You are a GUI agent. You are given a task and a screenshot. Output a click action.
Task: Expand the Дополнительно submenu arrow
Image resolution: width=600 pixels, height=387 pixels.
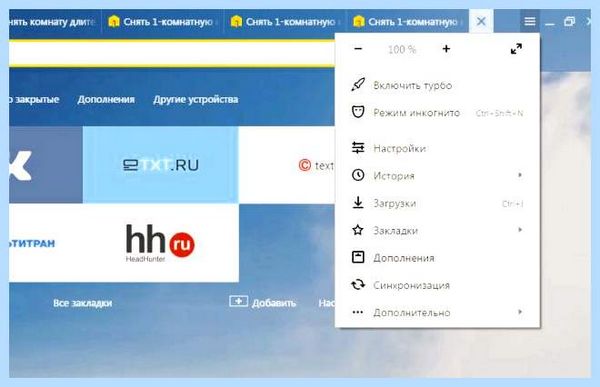[520, 312]
